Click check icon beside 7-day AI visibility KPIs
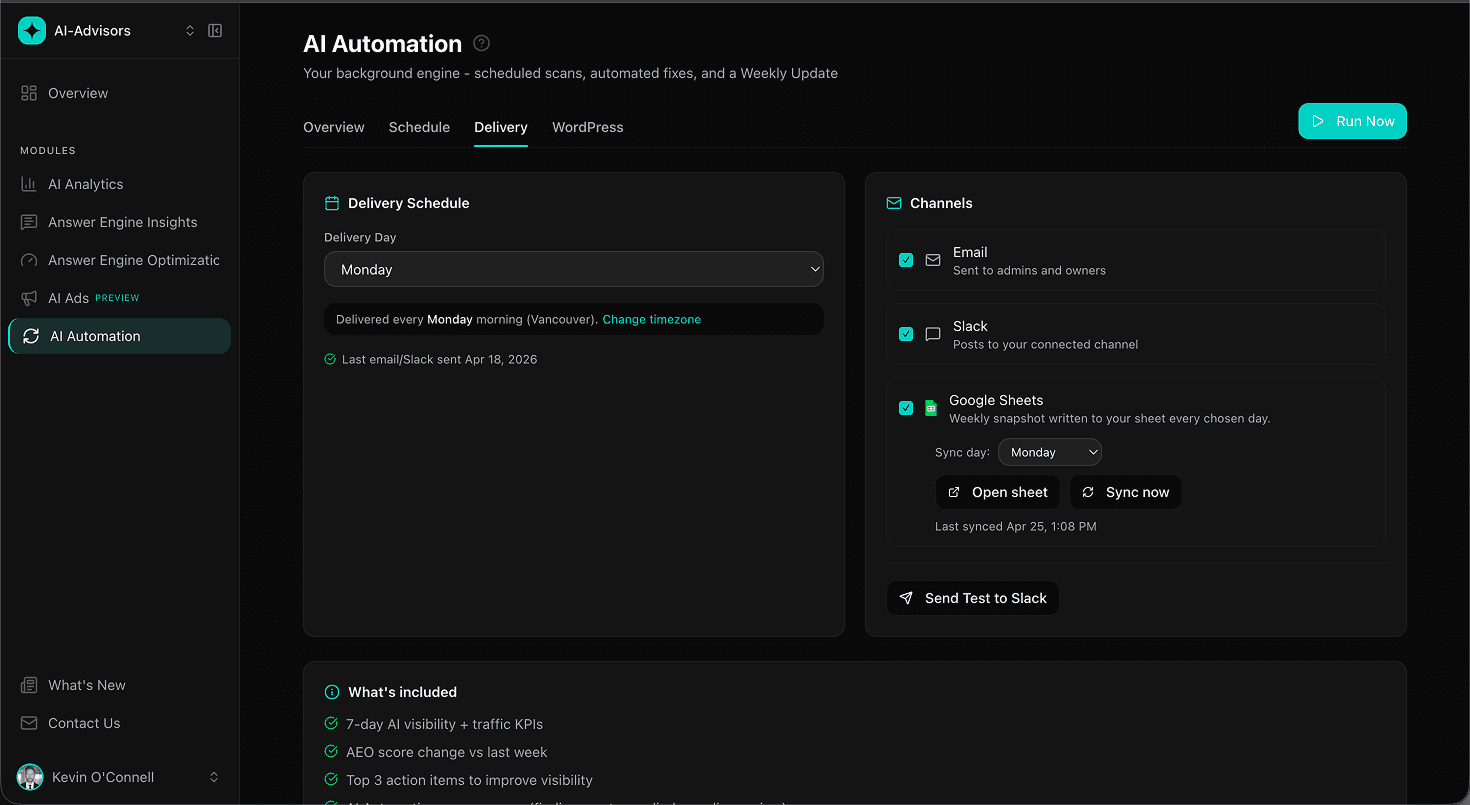Viewport: 1470px width, 805px height. [x=331, y=723]
